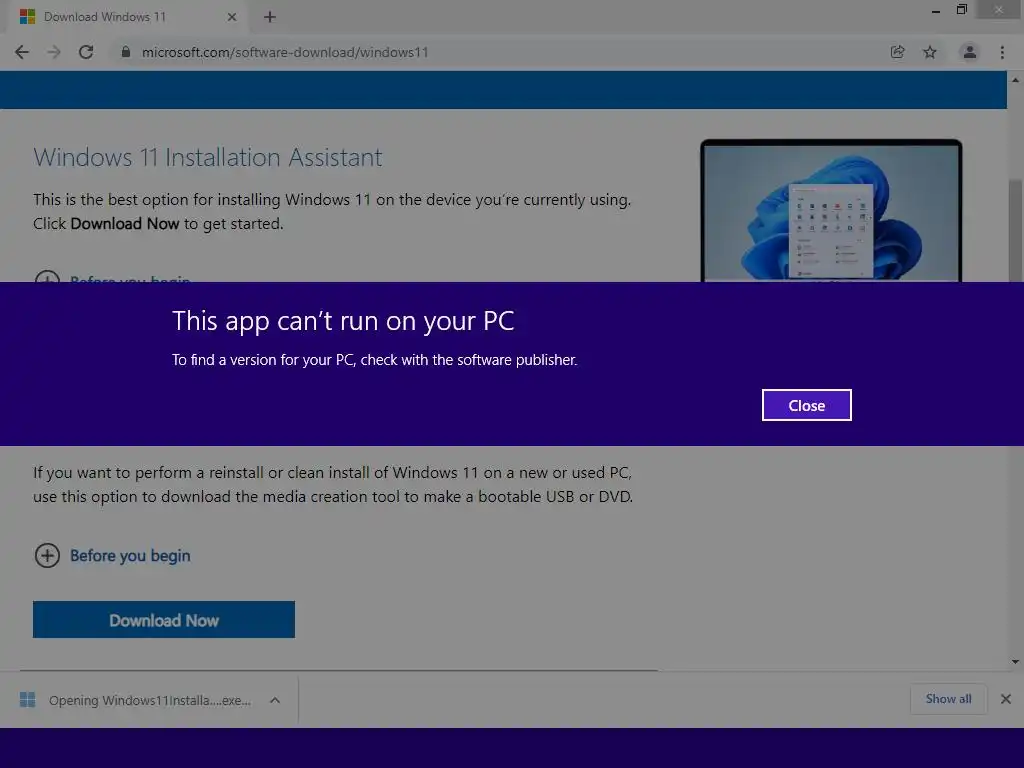
Task: Click the page scroll down arrow
Action: coord(1016,662)
